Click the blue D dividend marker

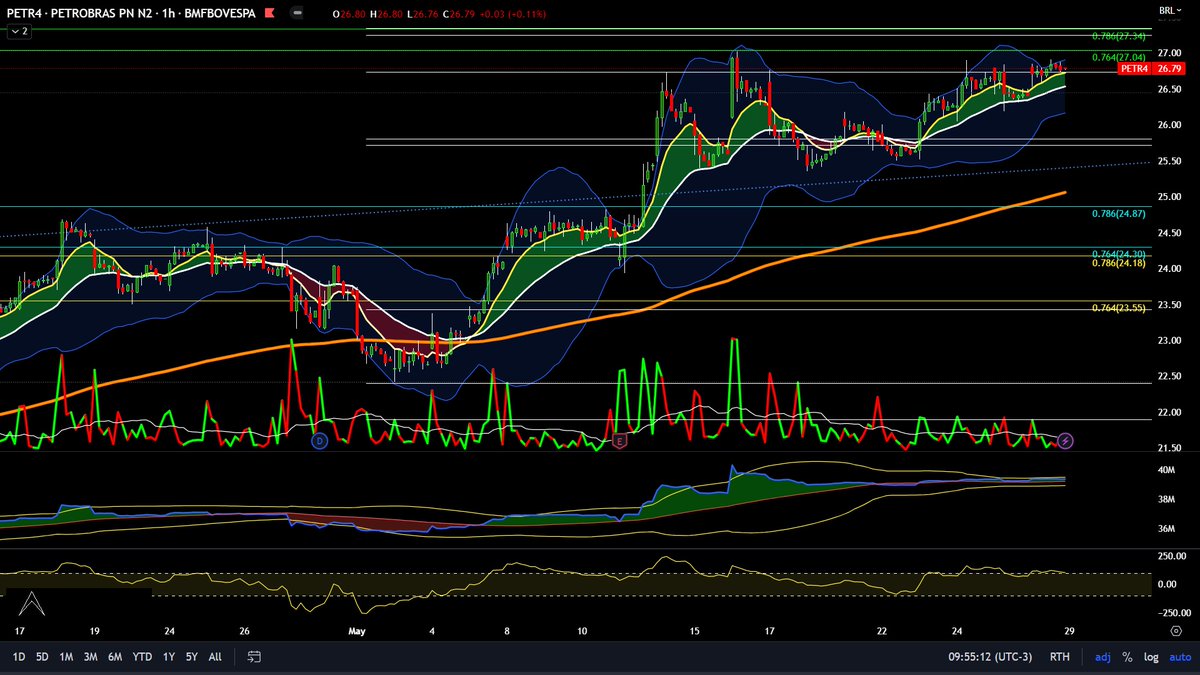tap(320, 440)
